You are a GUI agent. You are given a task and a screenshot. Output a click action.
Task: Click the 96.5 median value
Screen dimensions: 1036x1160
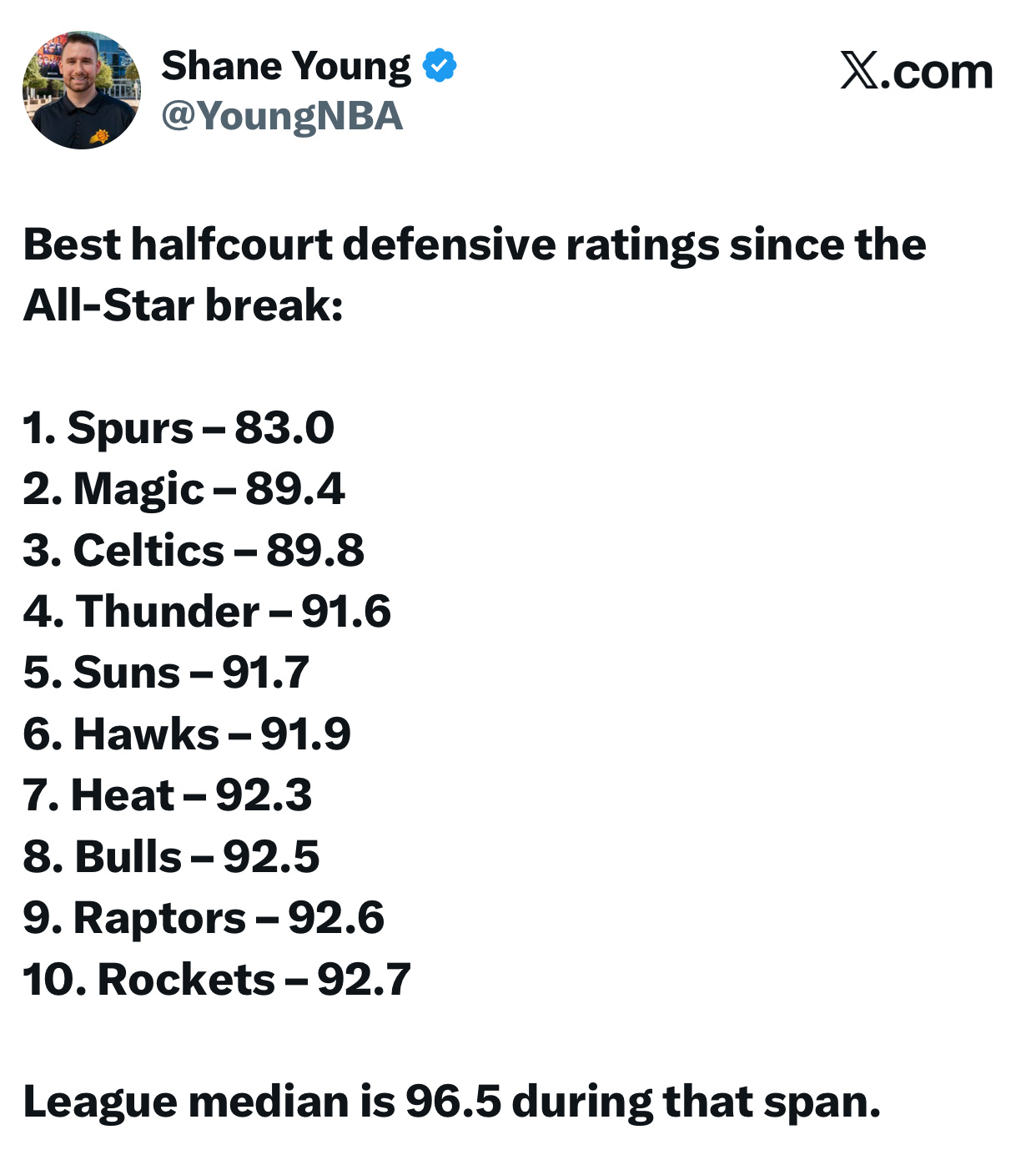pos(453,1102)
